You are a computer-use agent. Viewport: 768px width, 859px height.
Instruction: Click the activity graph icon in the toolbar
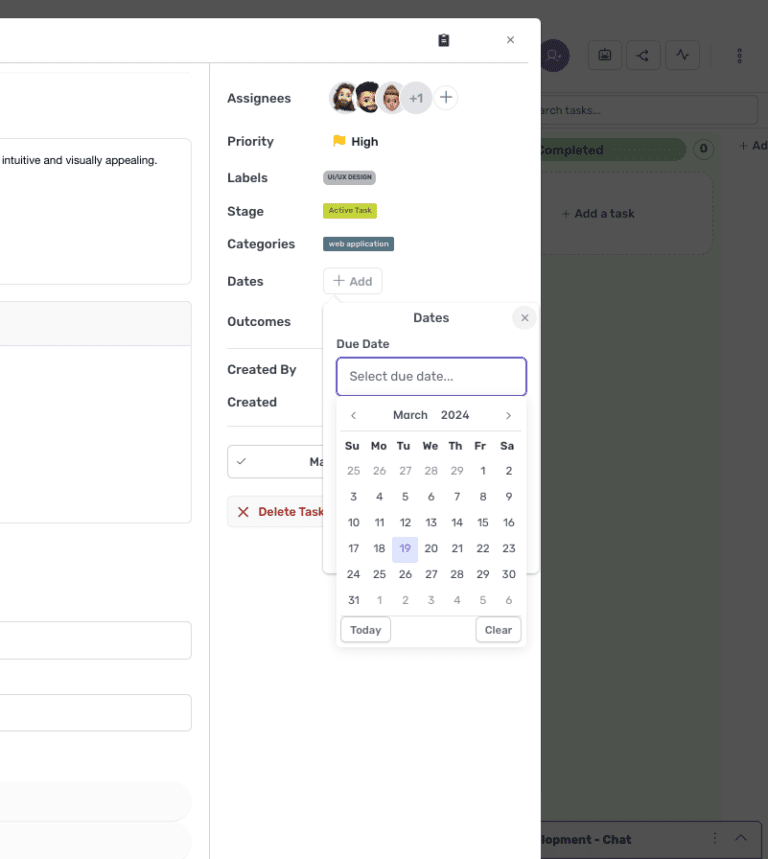tap(682, 55)
